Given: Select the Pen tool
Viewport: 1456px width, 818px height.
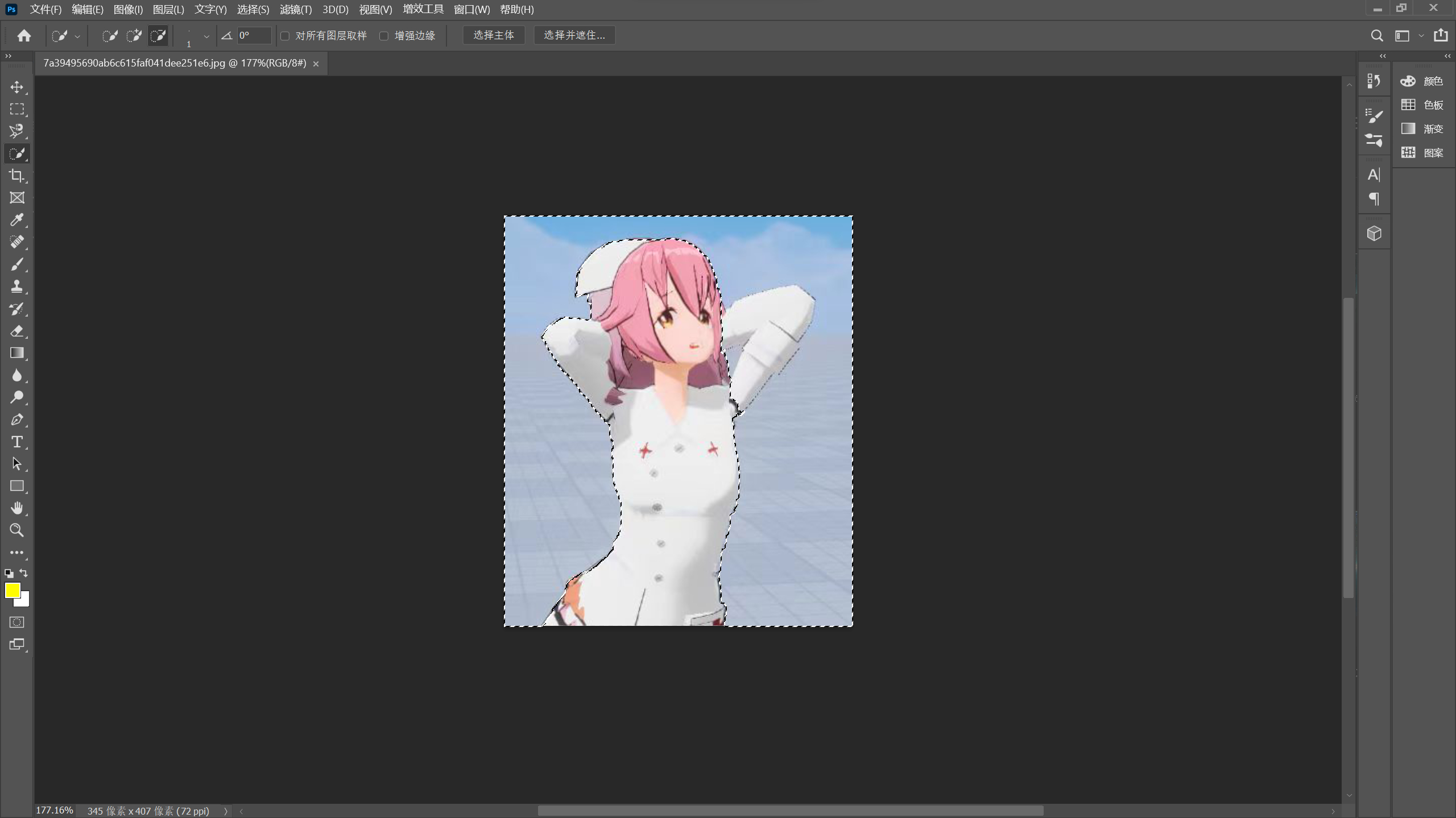Looking at the screenshot, I should [x=17, y=420].
